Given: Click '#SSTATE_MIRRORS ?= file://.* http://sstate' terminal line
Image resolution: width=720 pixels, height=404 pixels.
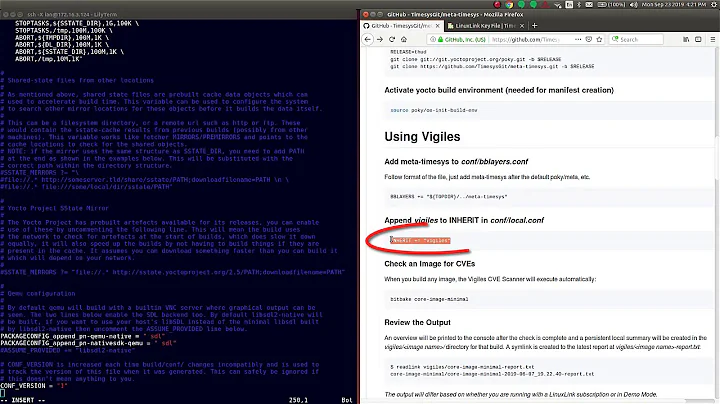Looking at the screenshot, I should click(x=173, y=272).
